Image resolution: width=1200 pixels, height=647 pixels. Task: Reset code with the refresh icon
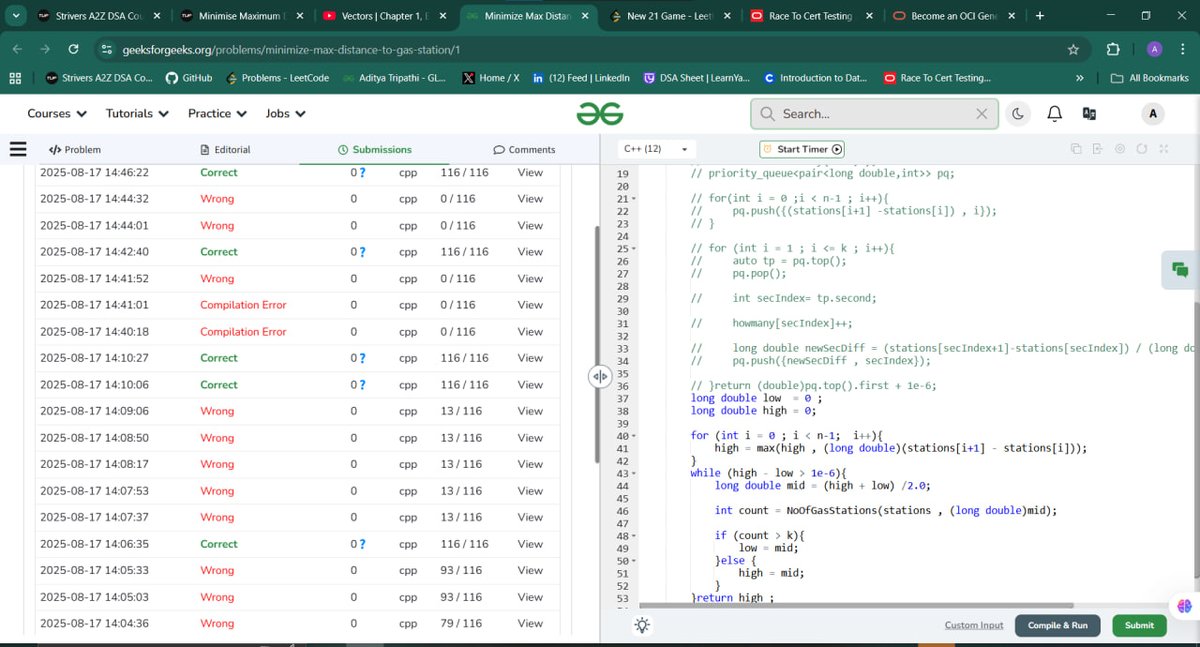coord(1141,149)
